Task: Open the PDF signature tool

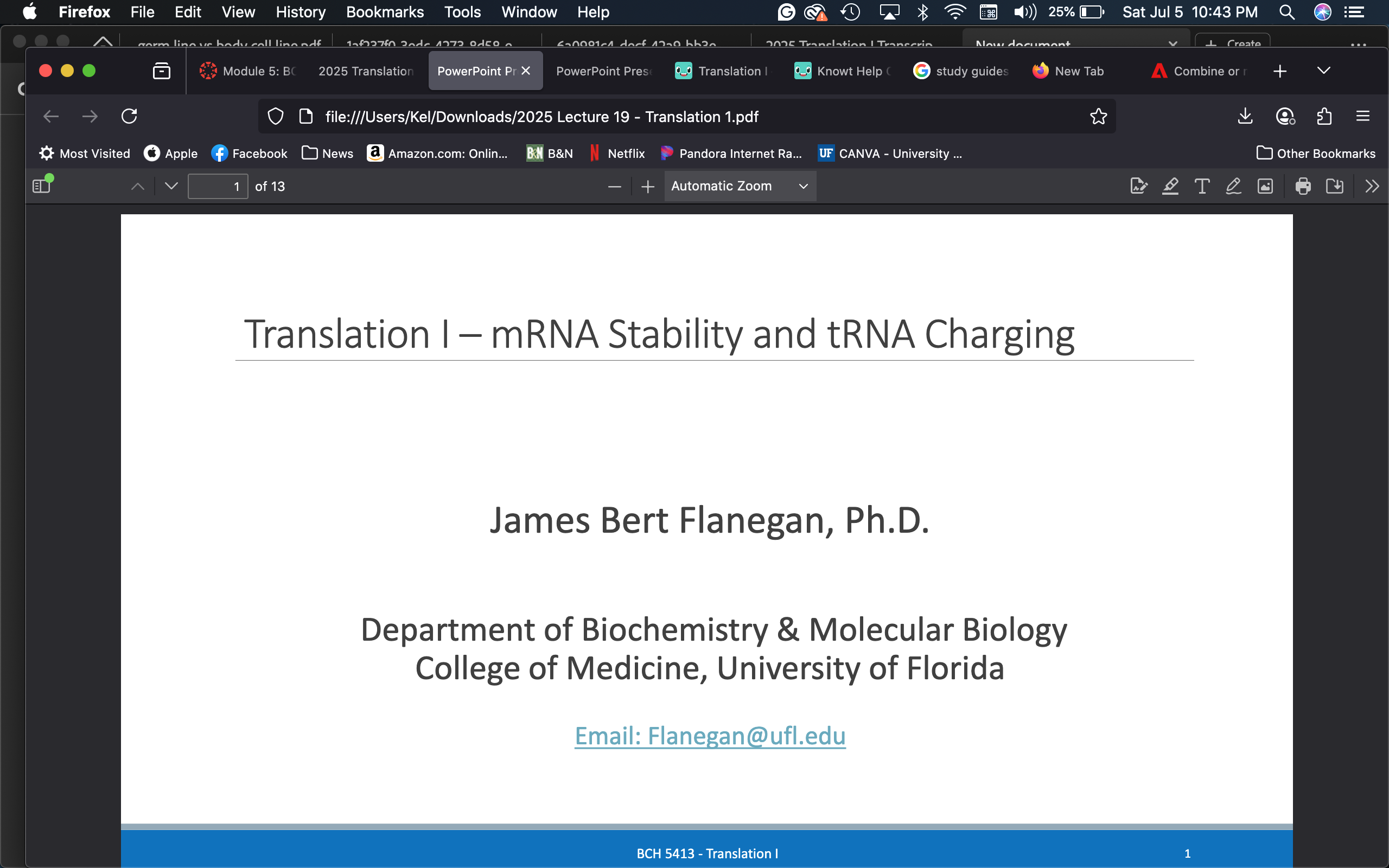Action: tap(1138, 186)
